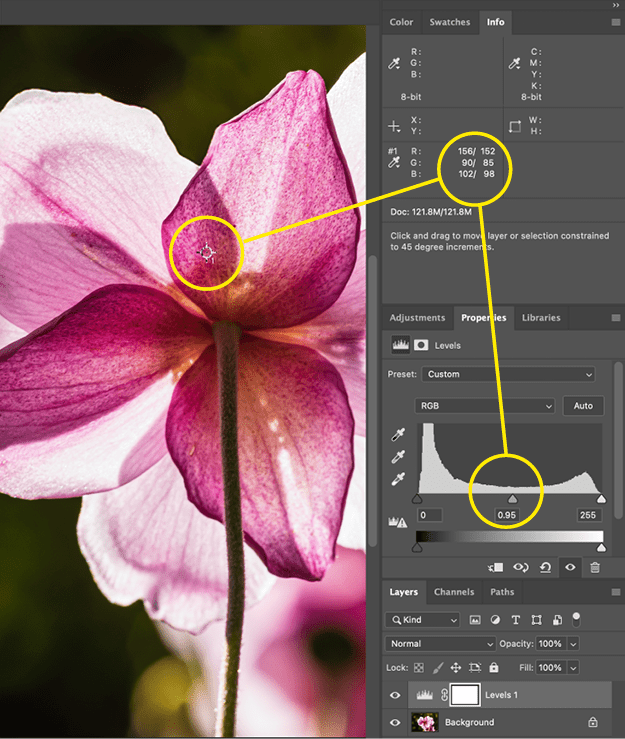
Task: Hide the Levels 1 layer
Action: click(x=395, y=695)
